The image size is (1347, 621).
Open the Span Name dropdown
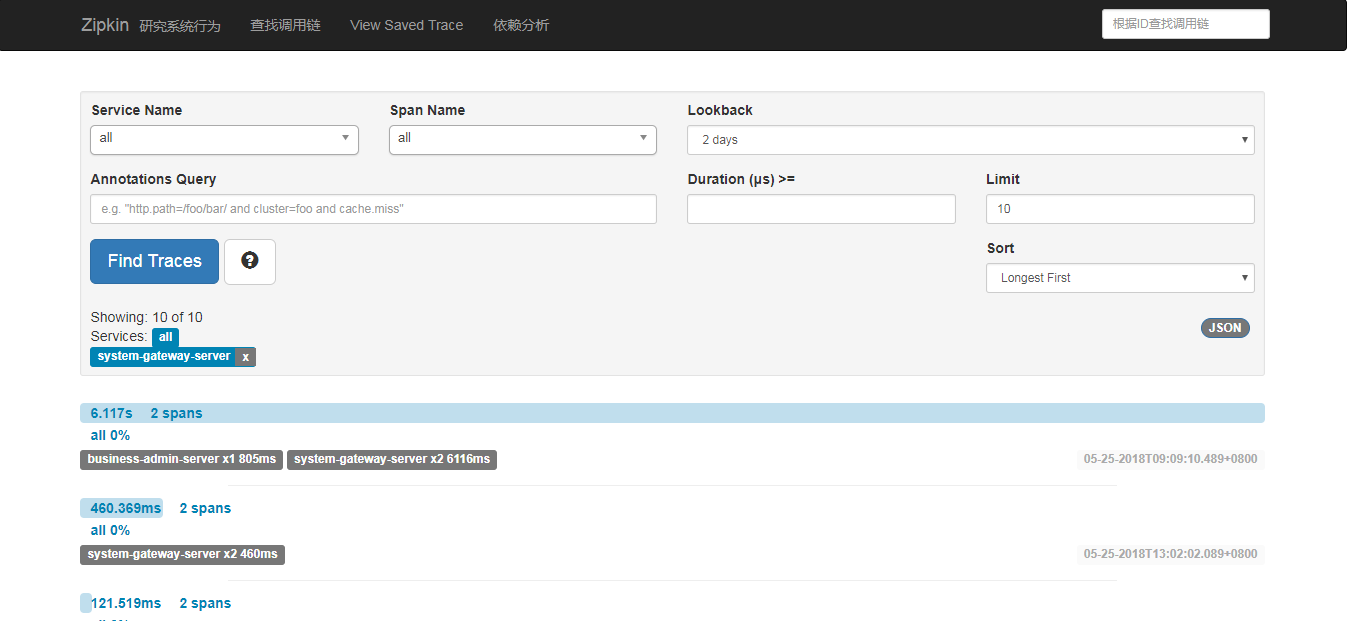(523, 140)
